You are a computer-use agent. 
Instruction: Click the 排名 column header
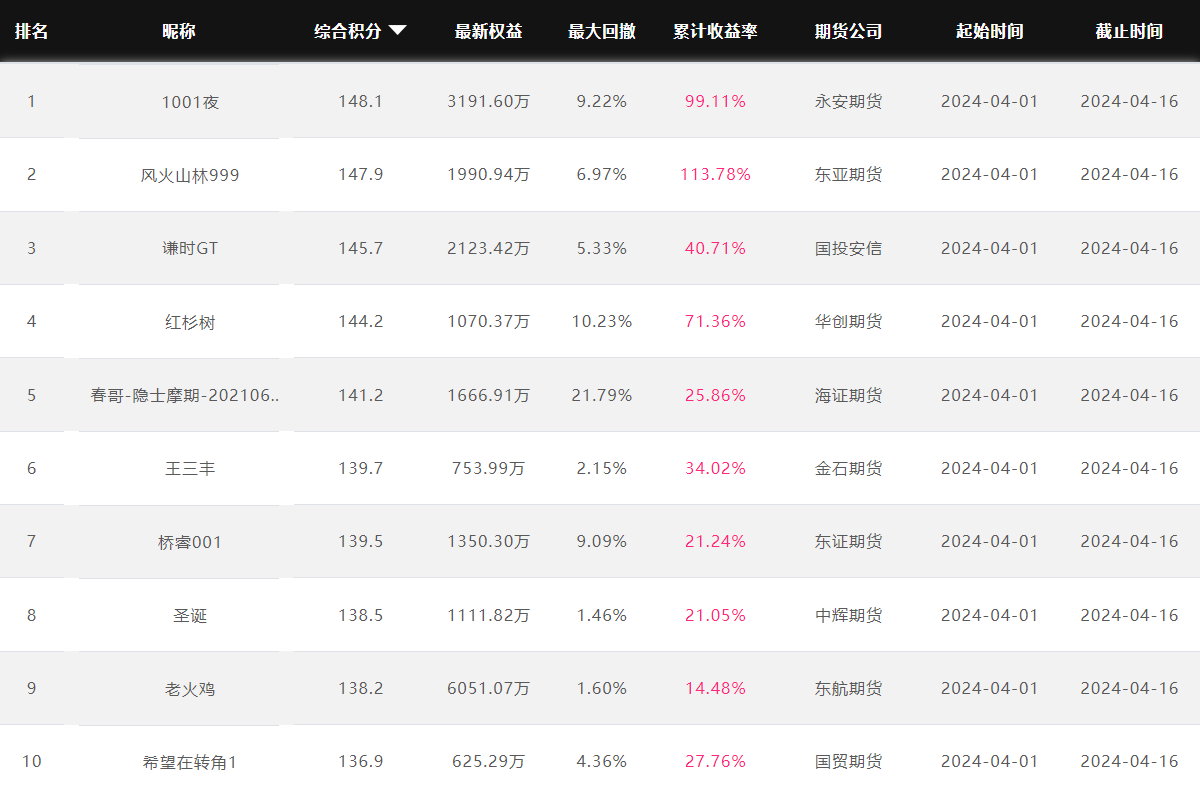point(31,31)
